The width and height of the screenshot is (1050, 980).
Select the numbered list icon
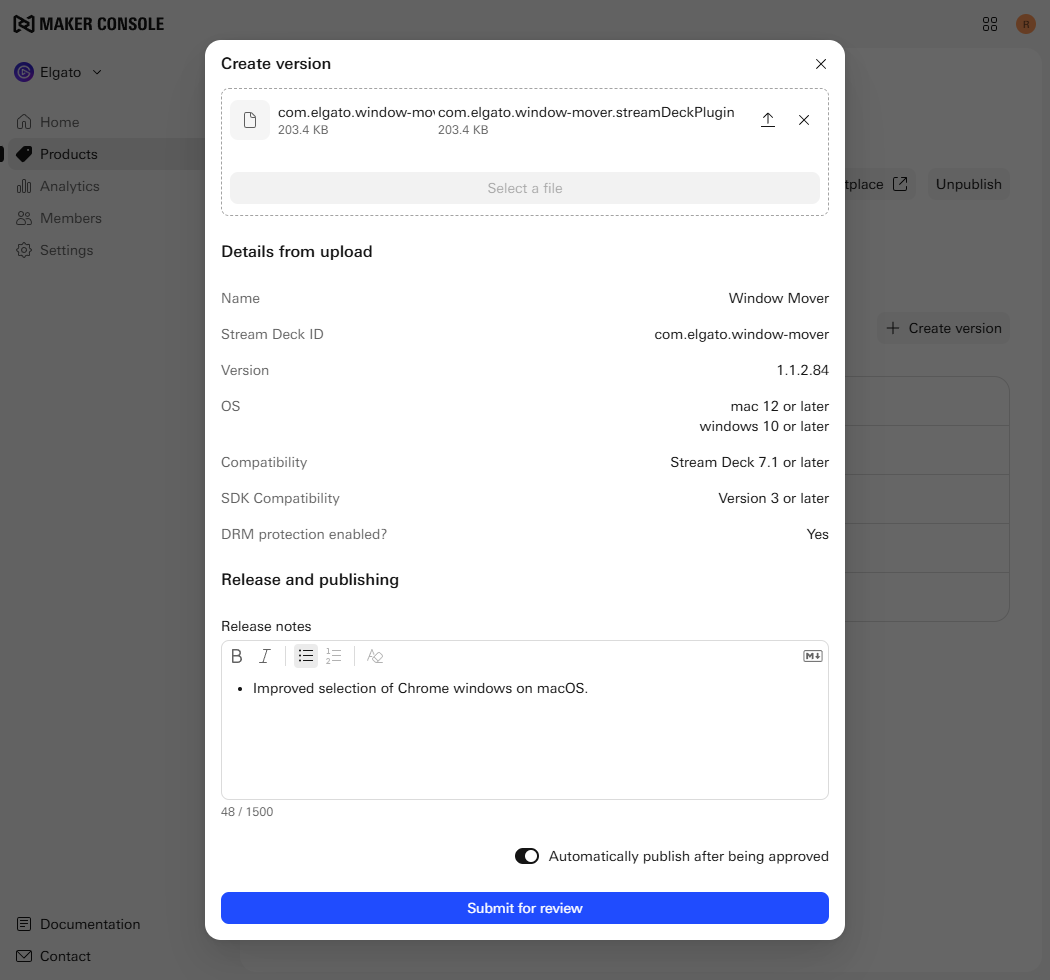[x=334, y=656]
